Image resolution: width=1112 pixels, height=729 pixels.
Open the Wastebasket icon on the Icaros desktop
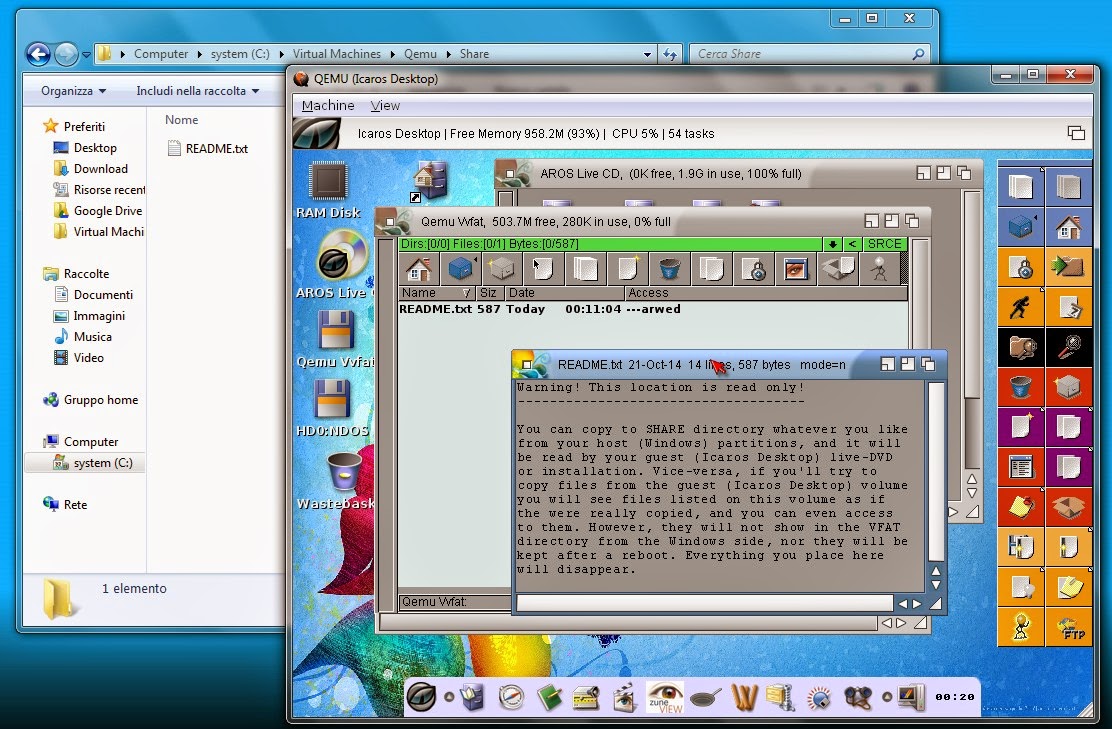(x=345, y=470)
